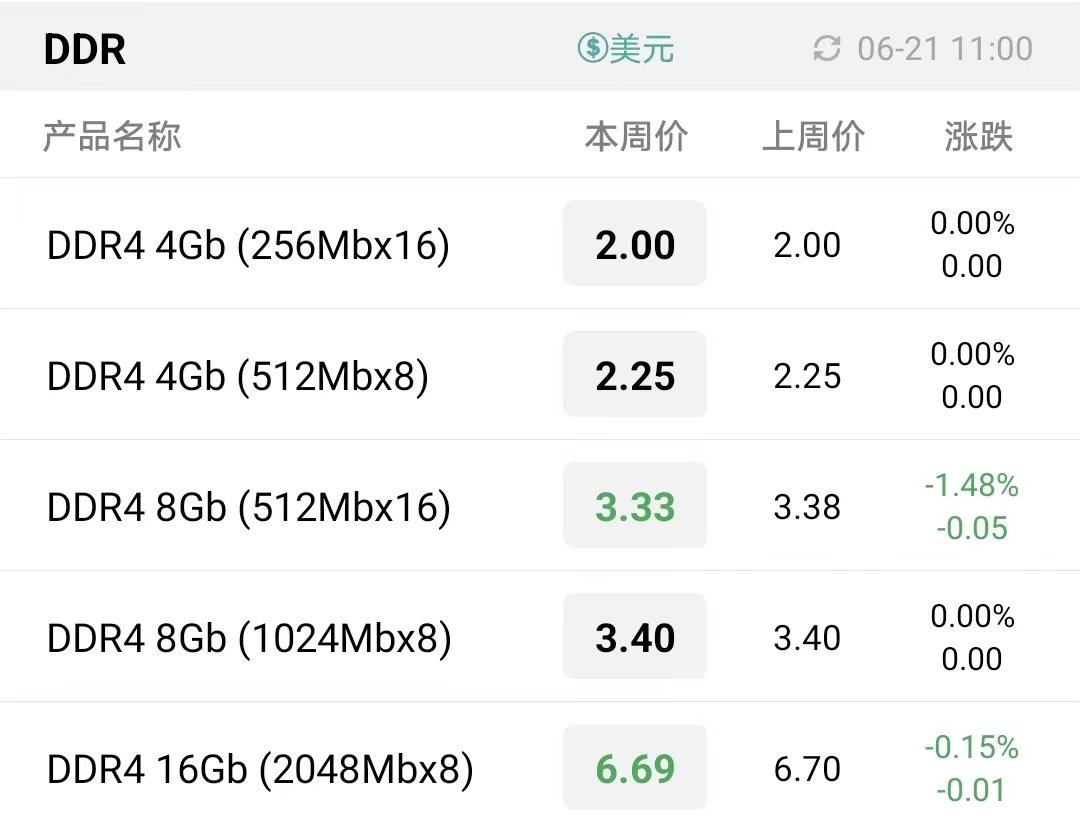Select last week's price 6.70
This screenshot has width=1080, height=827.
coord(807,769)
